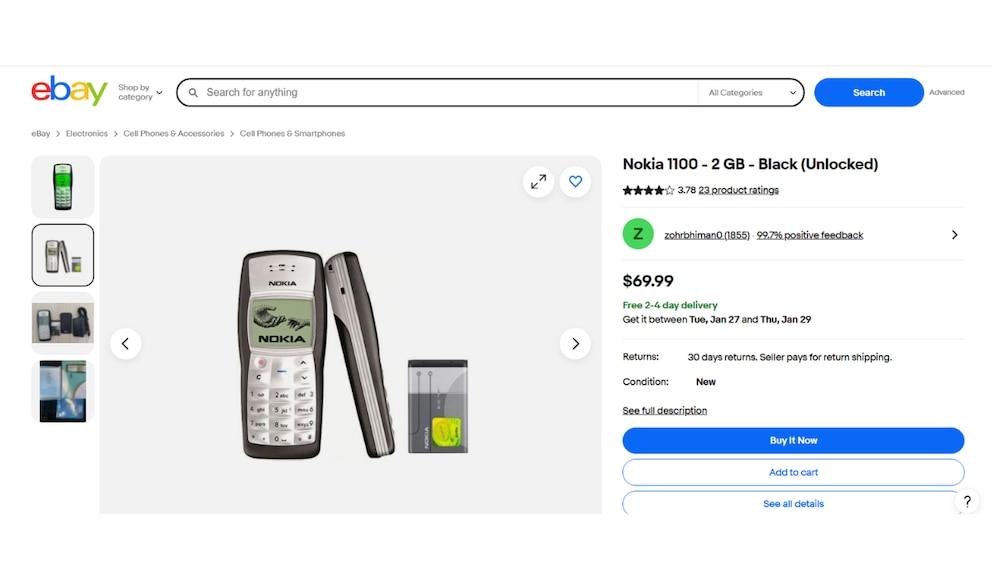Add item to watchlist with the heart icon
The height and width of the screenshot is (579, 992).
575,181
